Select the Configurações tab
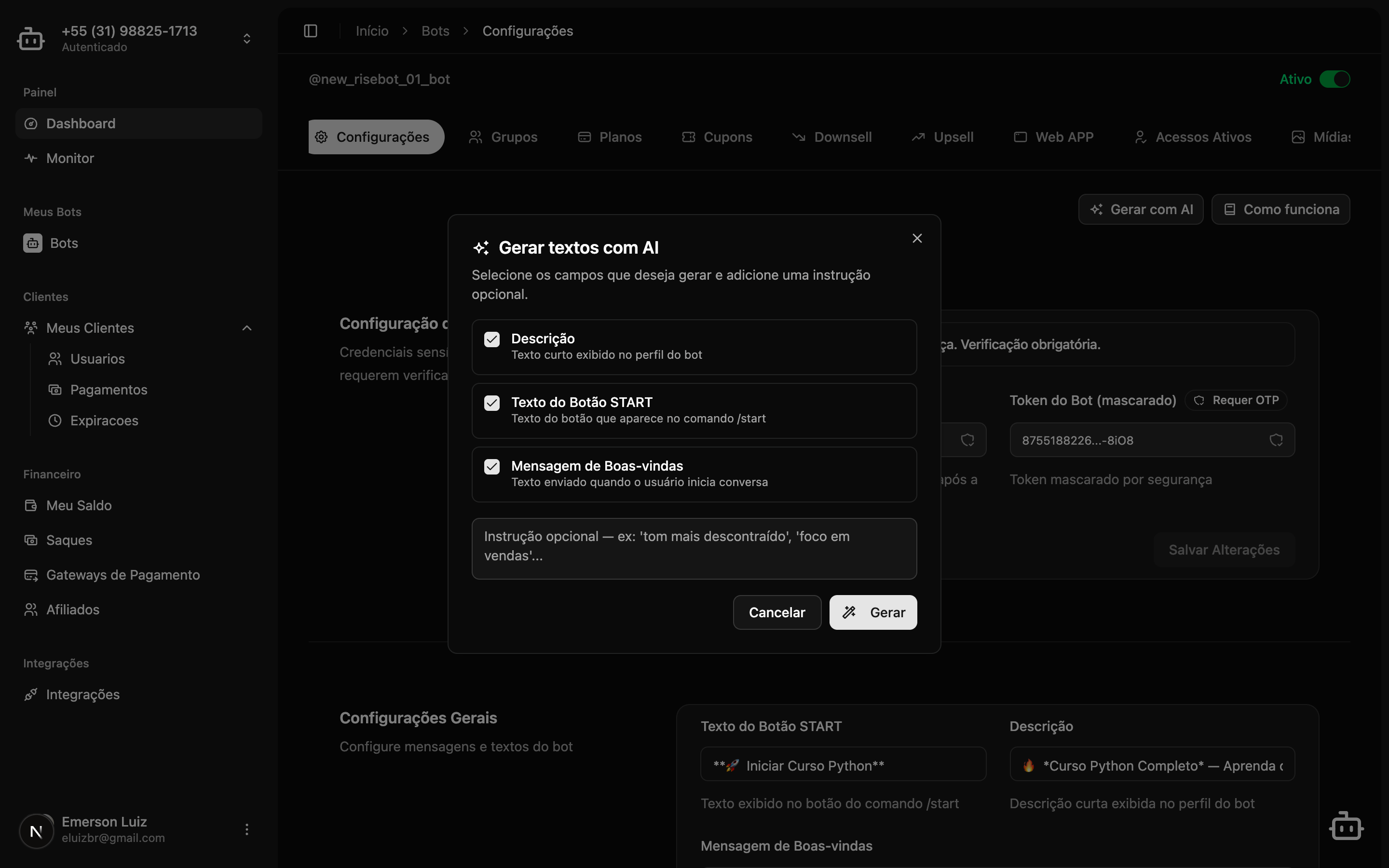 (x=376, y=136)
